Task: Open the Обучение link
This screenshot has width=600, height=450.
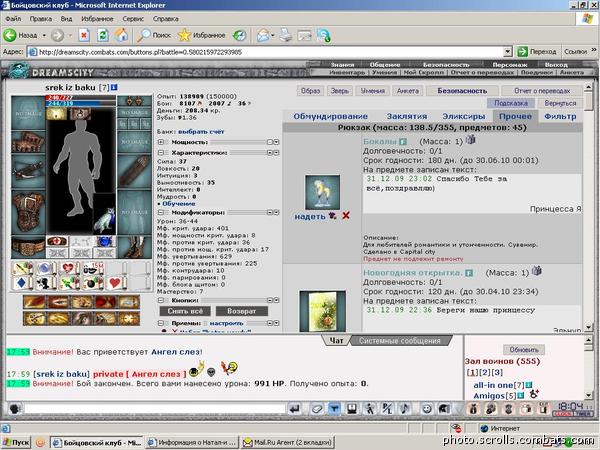Action: pos(179,204)
